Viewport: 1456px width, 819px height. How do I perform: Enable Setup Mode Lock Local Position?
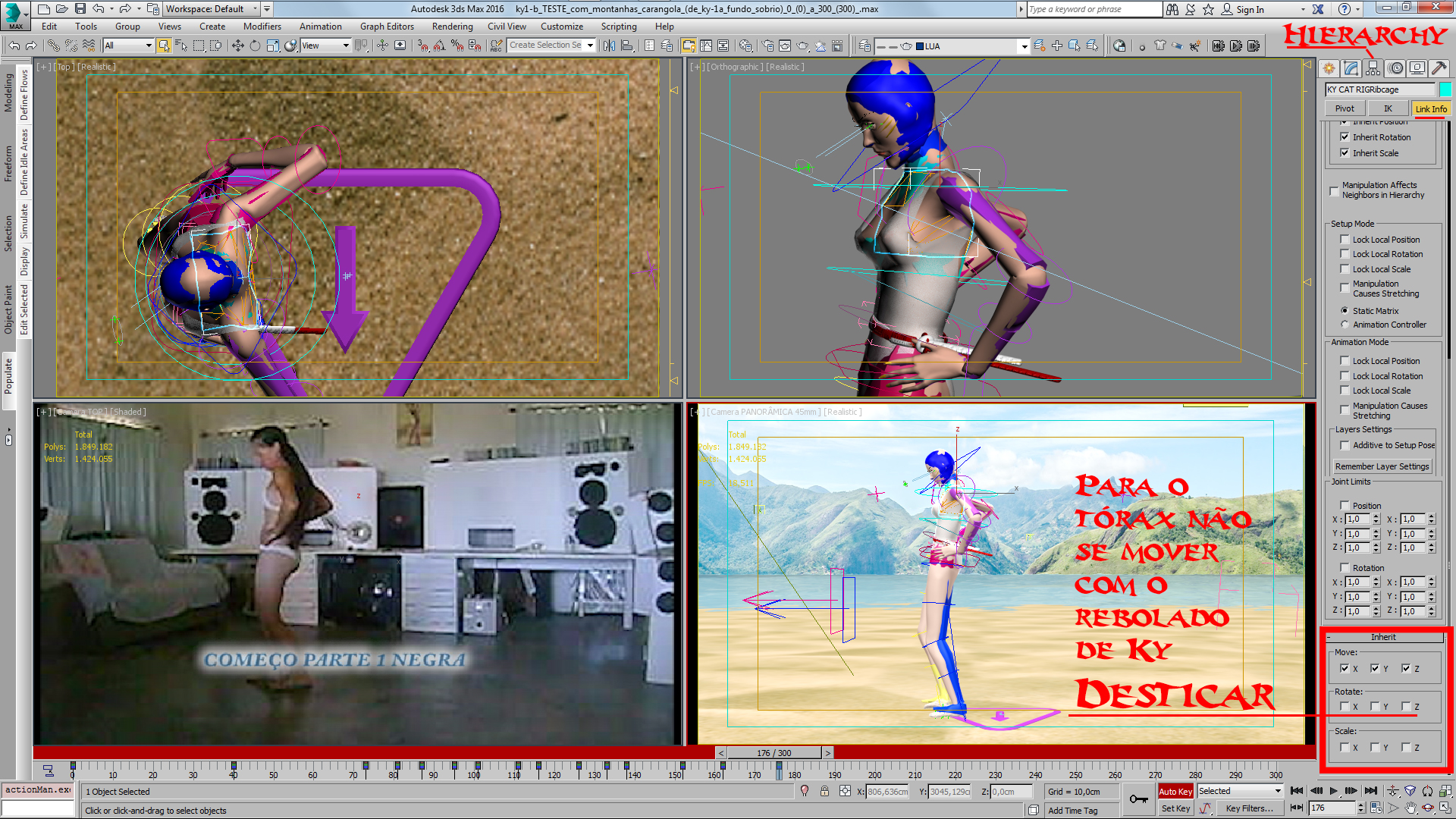tap(1345, 240)
